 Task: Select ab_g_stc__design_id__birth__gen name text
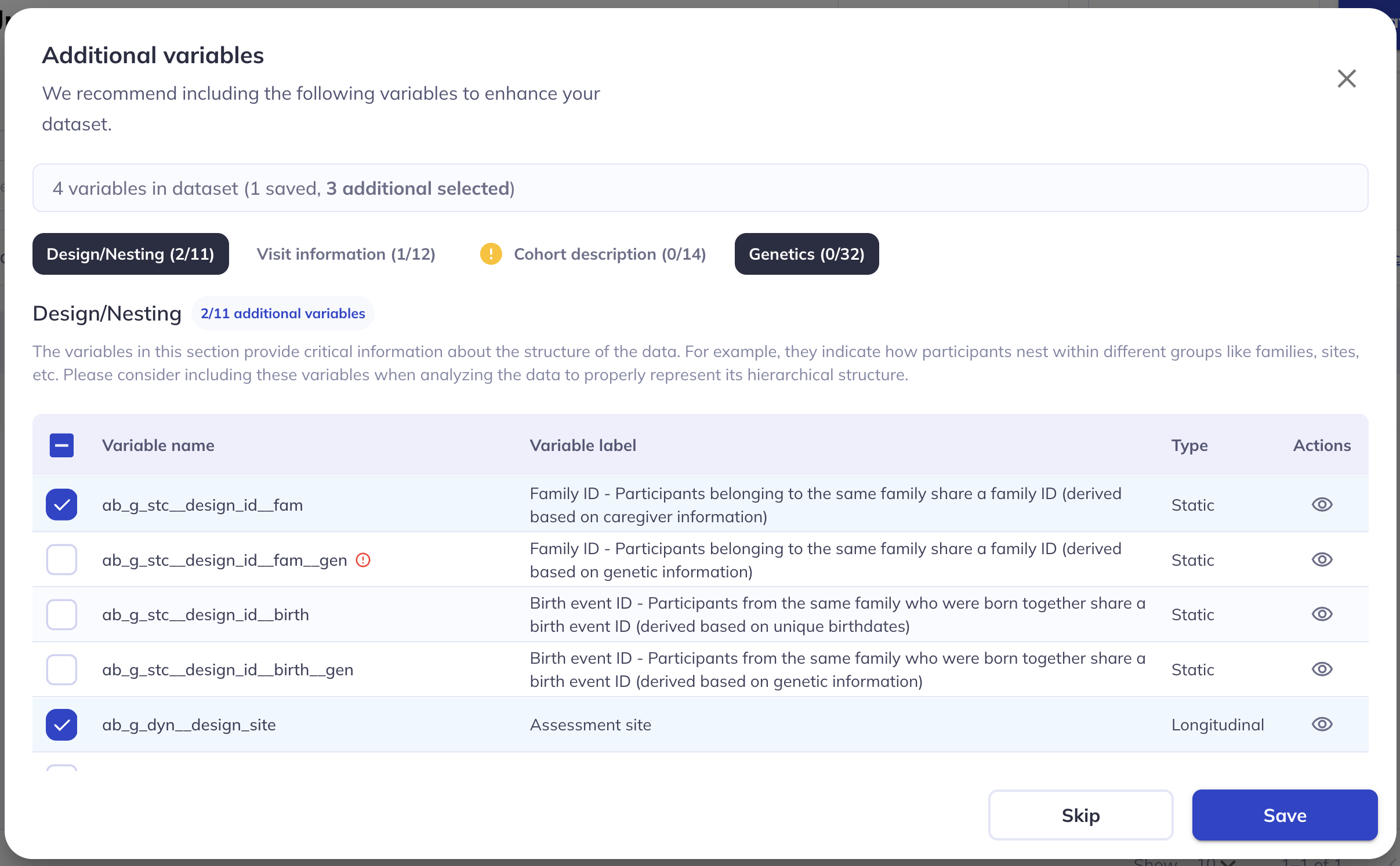[x=227, y=669]
